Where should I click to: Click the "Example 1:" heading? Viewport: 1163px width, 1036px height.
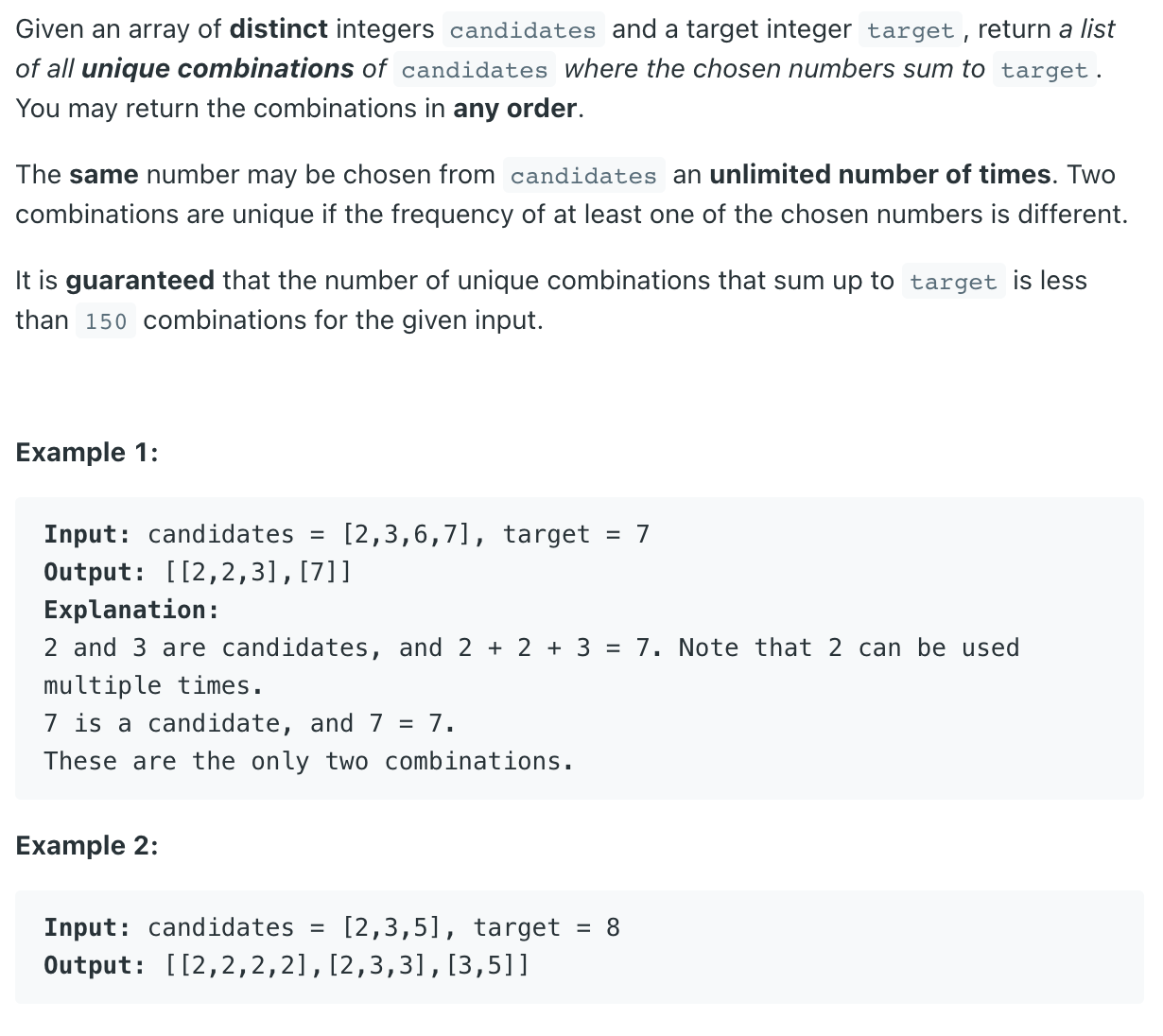tap(87, 453)
